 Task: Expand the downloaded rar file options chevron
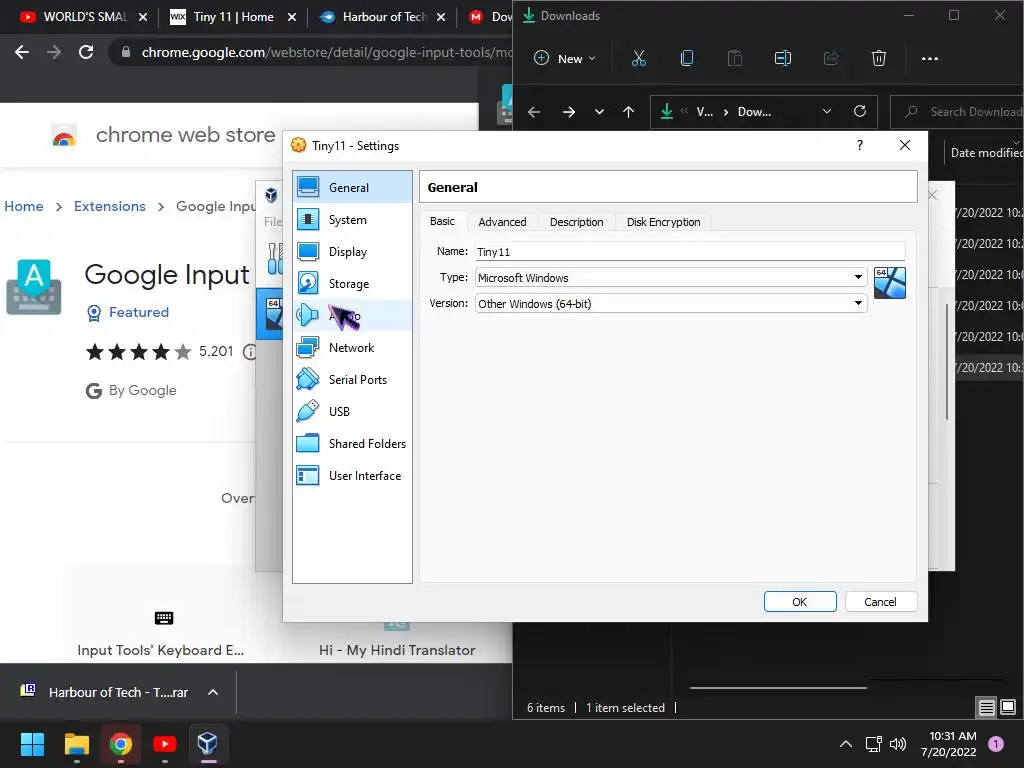coord(213,692)
